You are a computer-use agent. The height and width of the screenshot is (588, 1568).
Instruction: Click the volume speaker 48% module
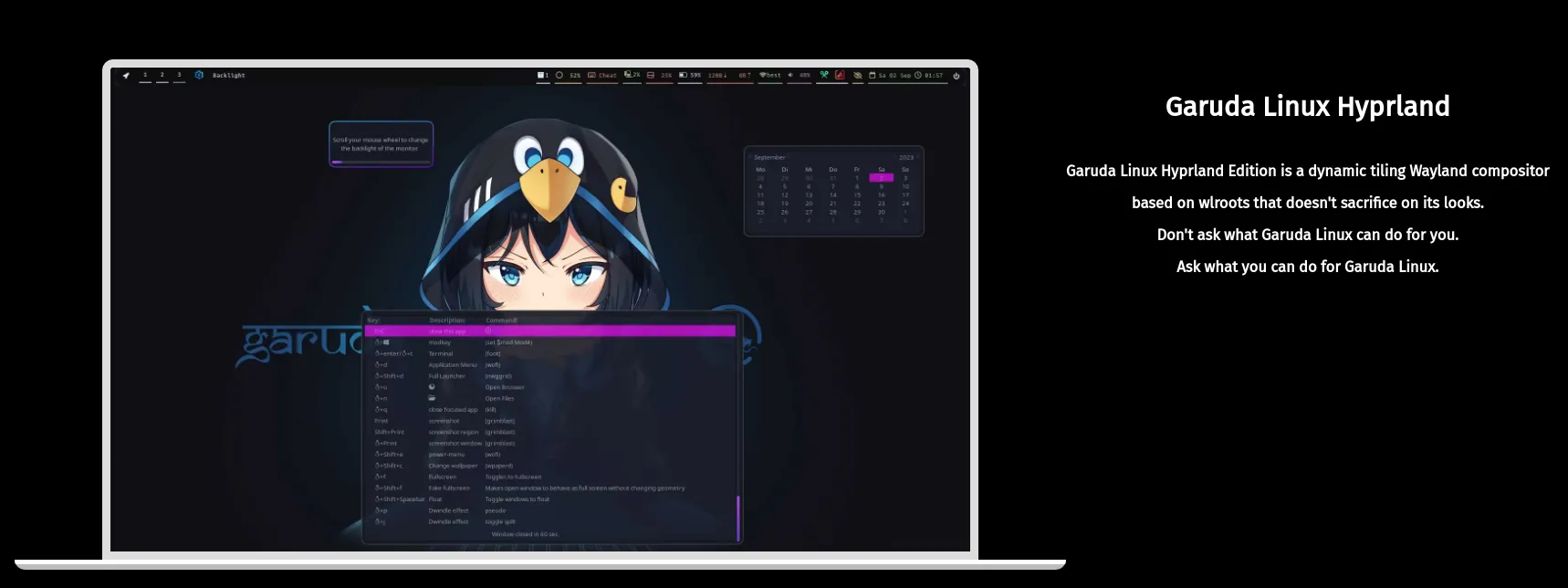(800, 76)
